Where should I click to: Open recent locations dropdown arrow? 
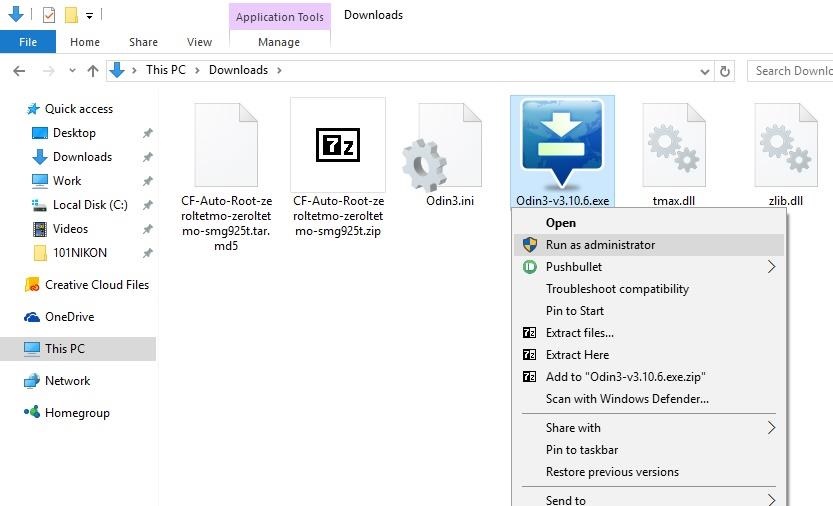(x=72, y=71)
